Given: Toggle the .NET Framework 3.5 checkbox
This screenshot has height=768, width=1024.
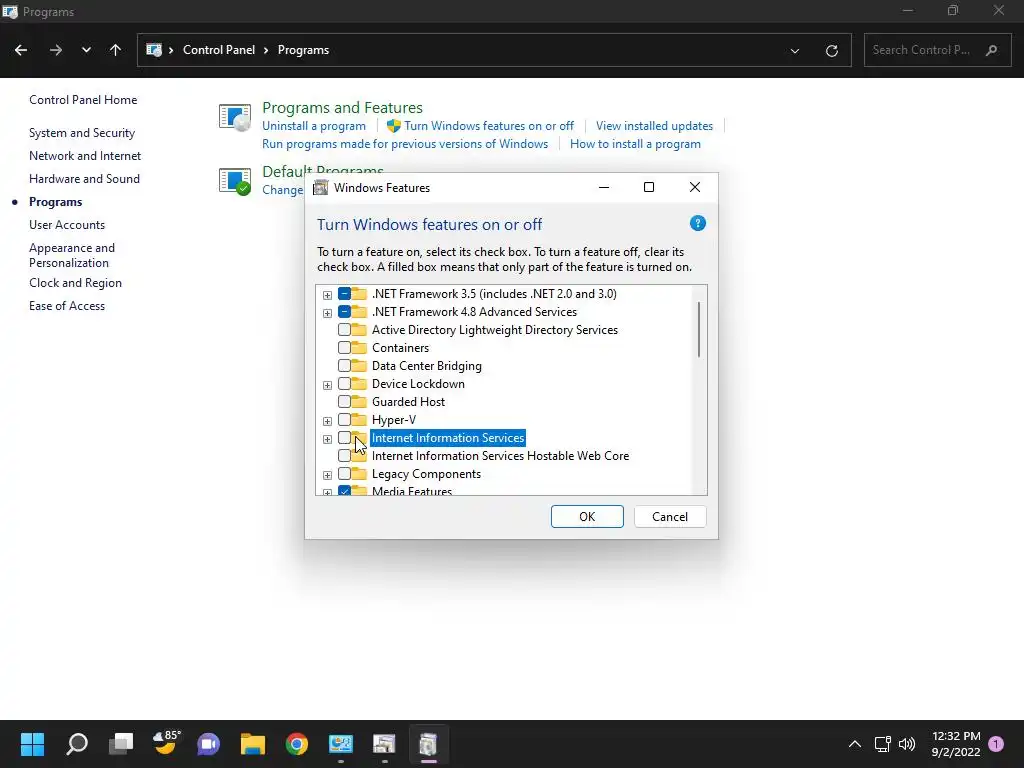Looking at the screenshot, I should coord(344,294).
